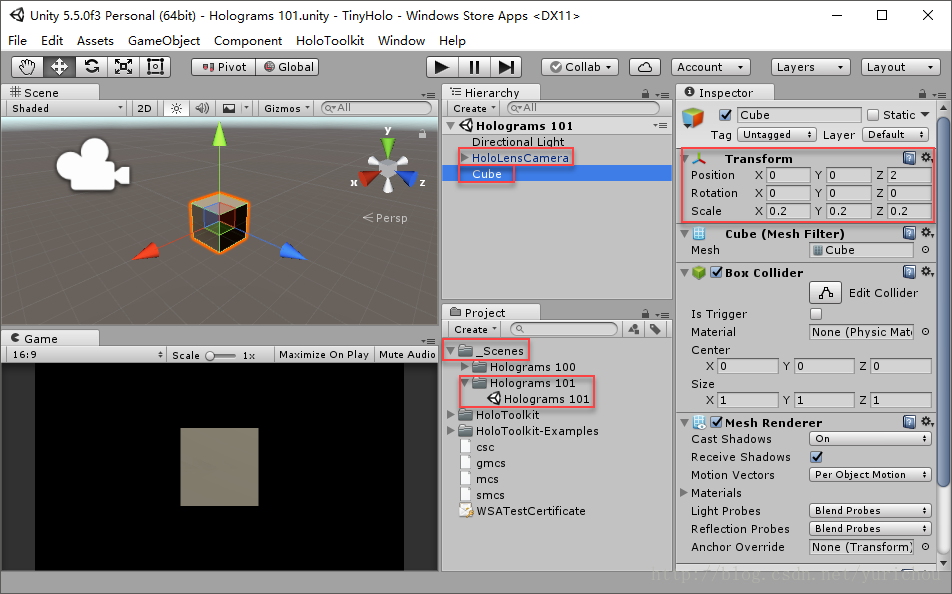Click Hierarchy Create button
952x594 pixels.
[474, 108]
